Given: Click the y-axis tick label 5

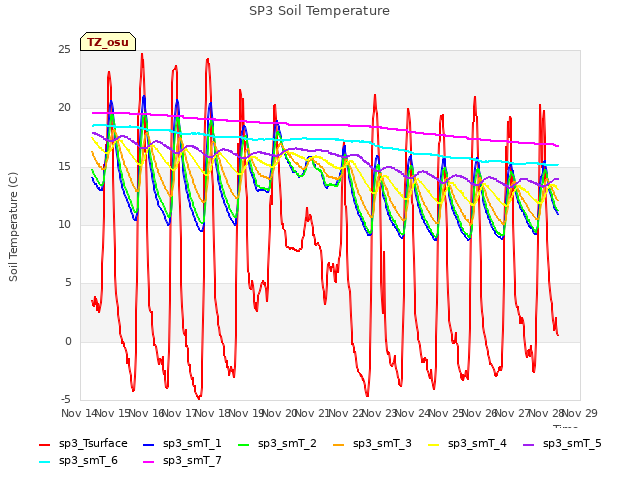Looking at the screenshot, I should (68, 283).
